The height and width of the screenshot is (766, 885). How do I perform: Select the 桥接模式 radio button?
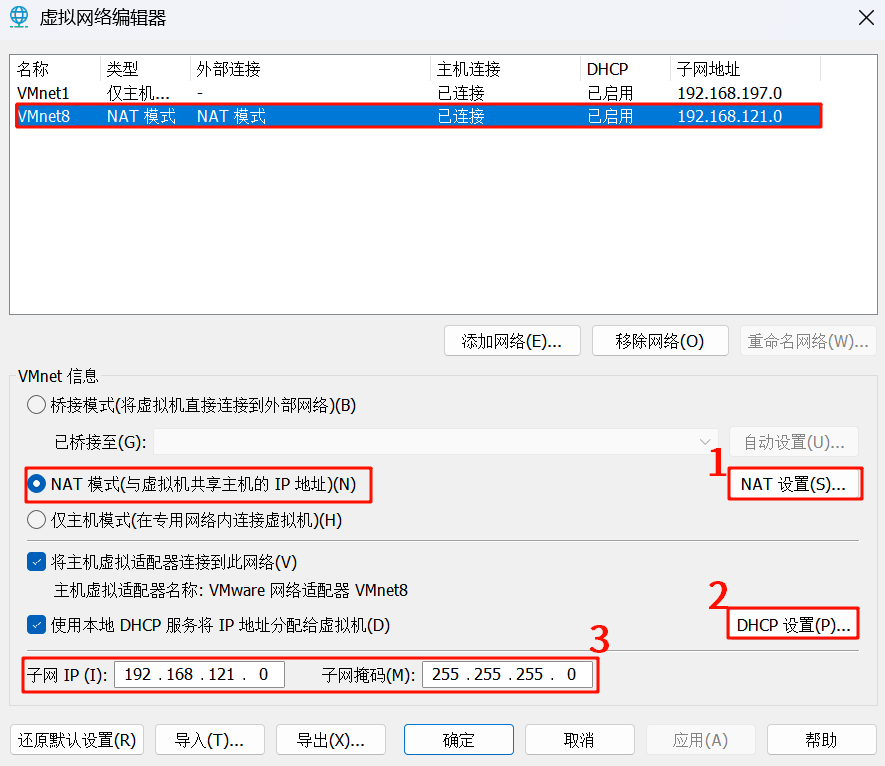coord(36,405)
